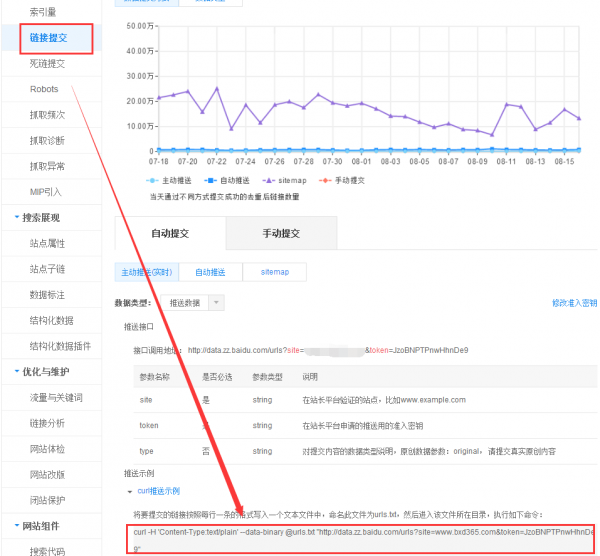
Task: Toggle 主动推送 series in chart legend
Action: [x=169, y=180]
